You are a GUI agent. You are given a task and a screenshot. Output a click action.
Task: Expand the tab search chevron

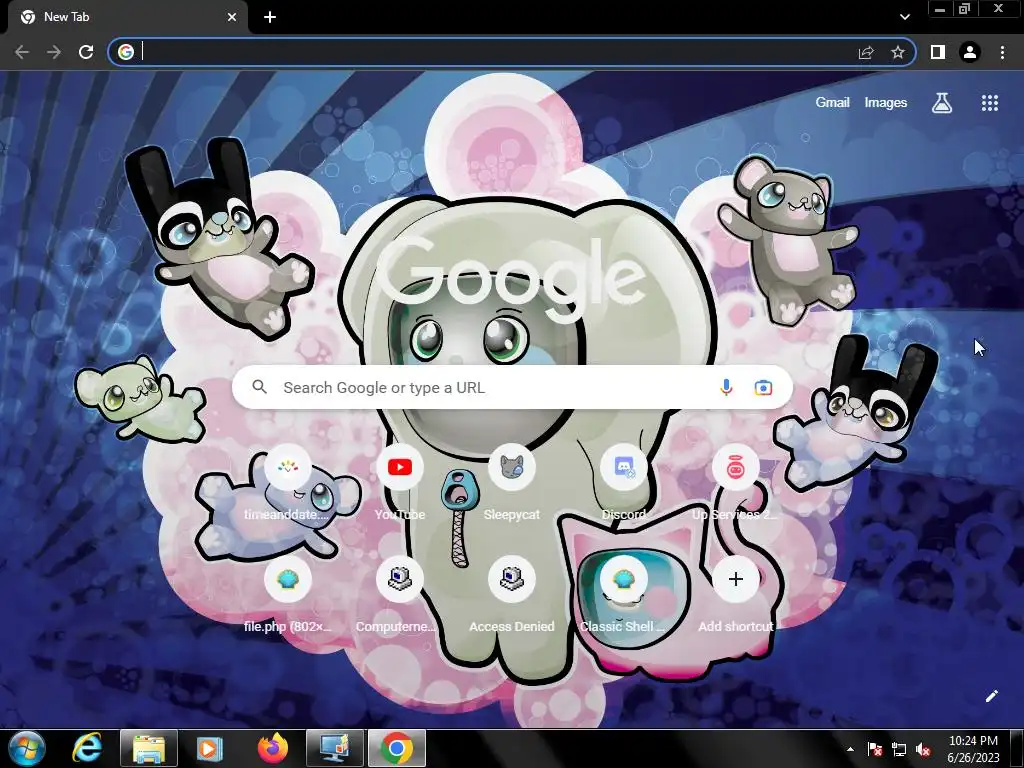pos(904,17)
